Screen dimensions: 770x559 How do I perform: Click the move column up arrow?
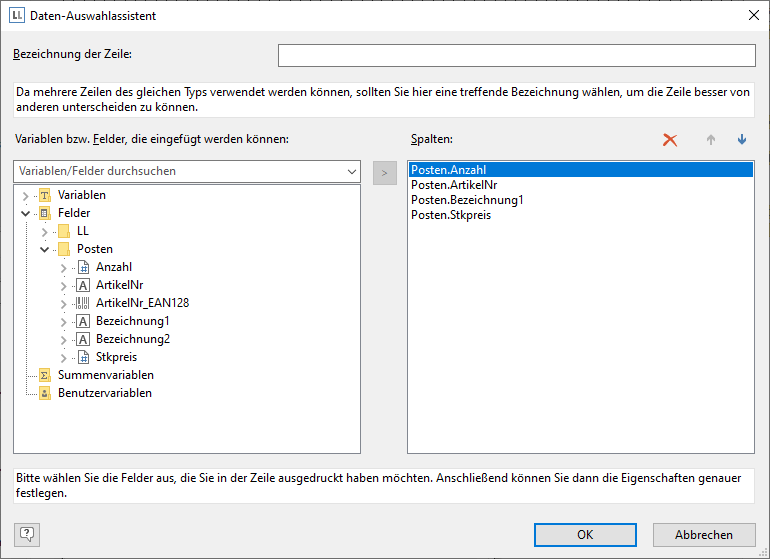(711, 140)
